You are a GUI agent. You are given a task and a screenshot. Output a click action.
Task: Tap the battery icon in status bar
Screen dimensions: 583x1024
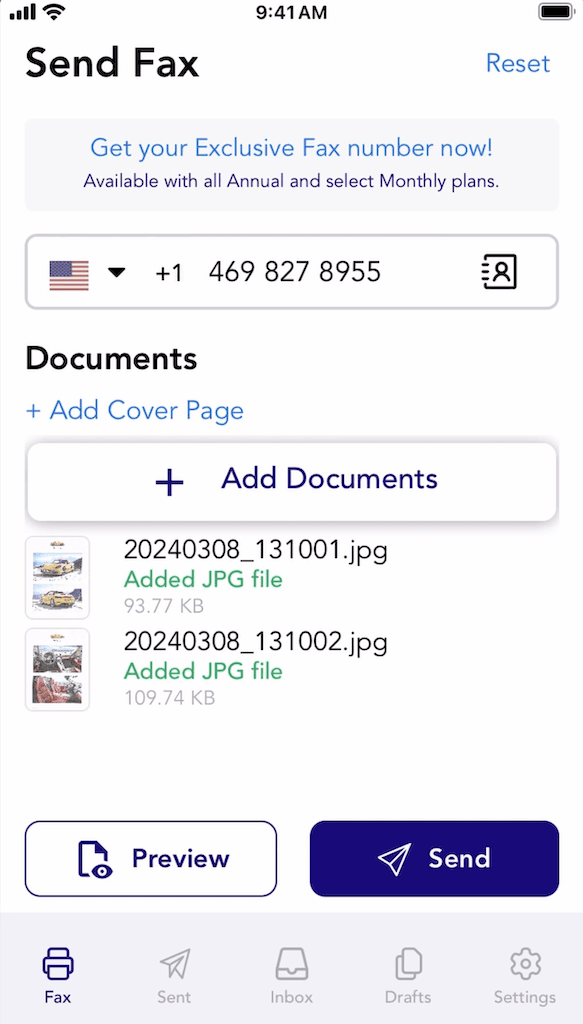coord(556,12)
